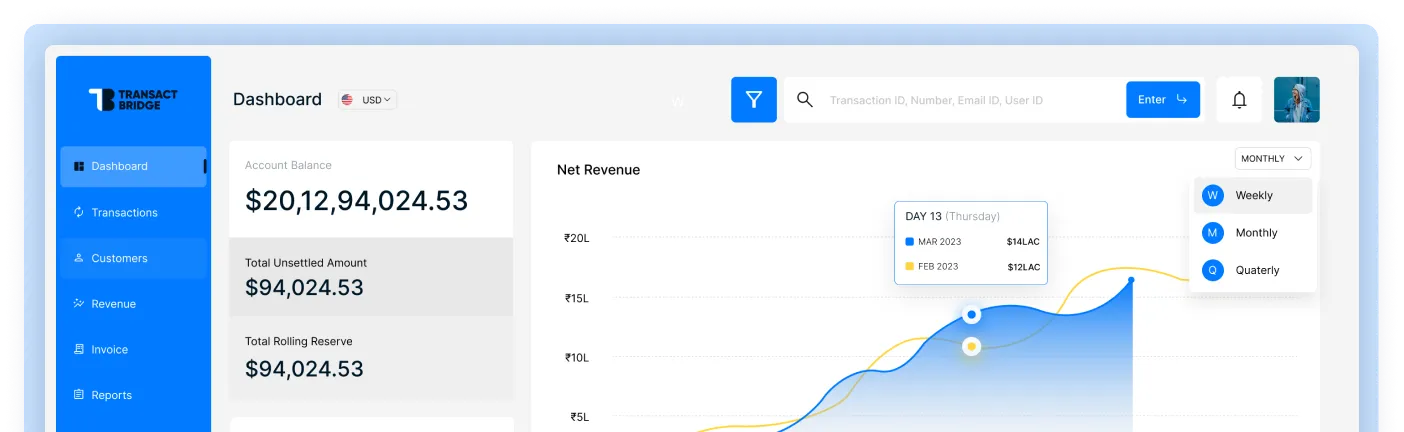Click the Transact Bridge logo
1404x432 pixels.
click(x=133, y=99)
